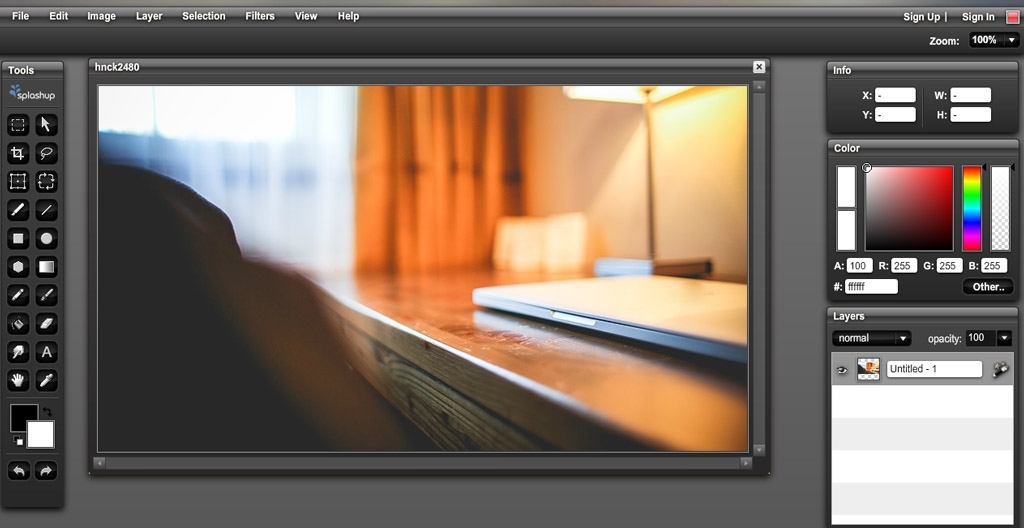Select the Hand pan tool
This screenshot has width=1024, height=528.
(x=18, y=380)
